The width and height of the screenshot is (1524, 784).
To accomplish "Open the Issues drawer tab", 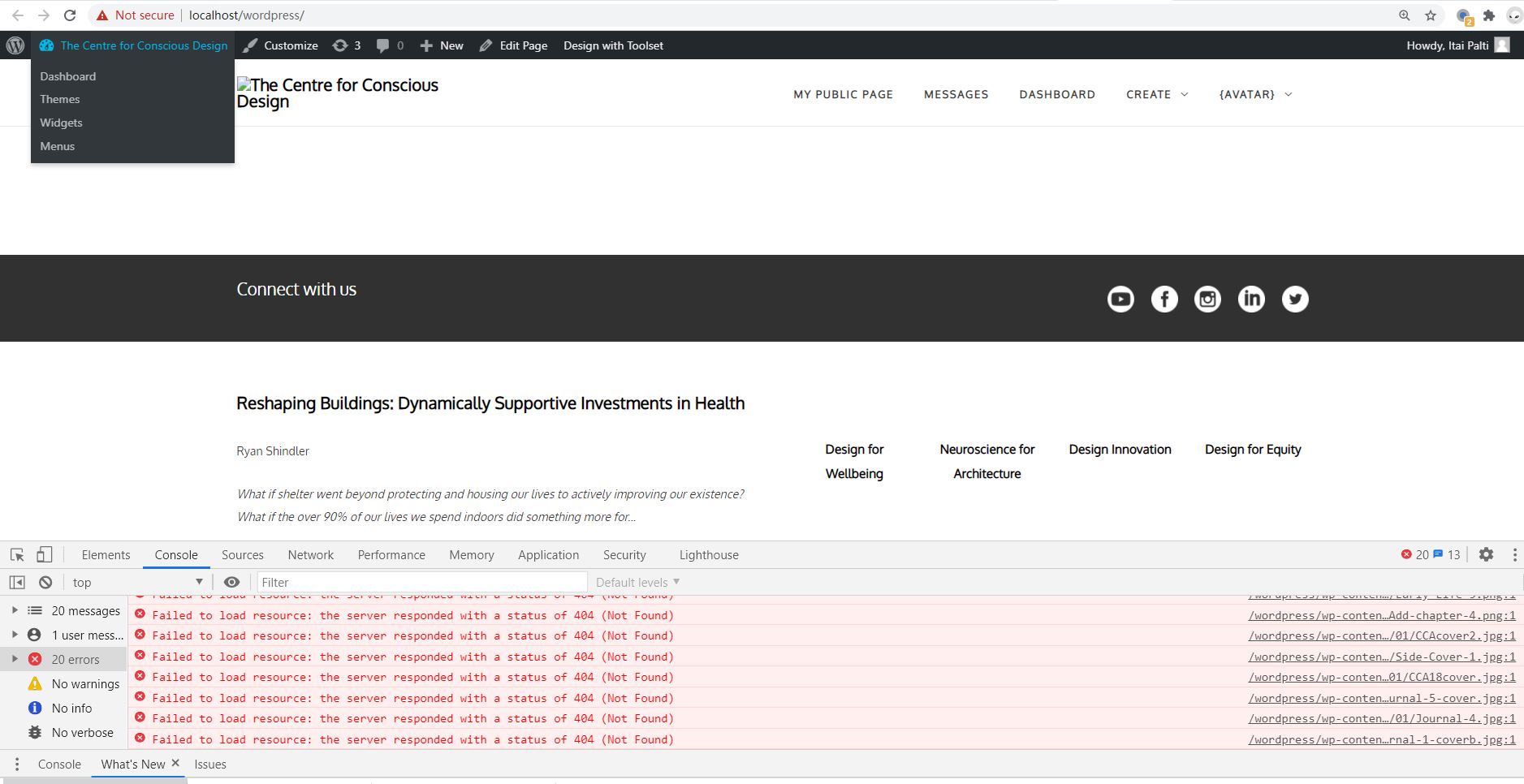I will [x=210, y=765].
